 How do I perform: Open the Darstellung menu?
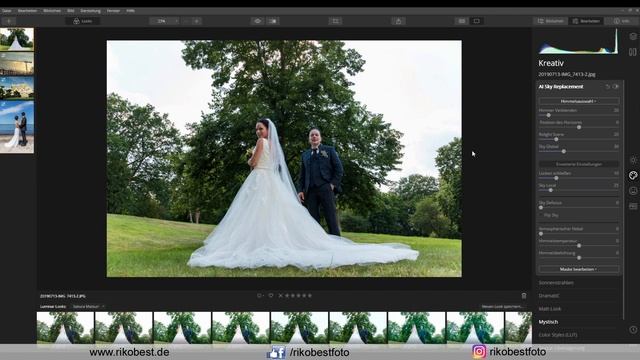pos(90,11)
